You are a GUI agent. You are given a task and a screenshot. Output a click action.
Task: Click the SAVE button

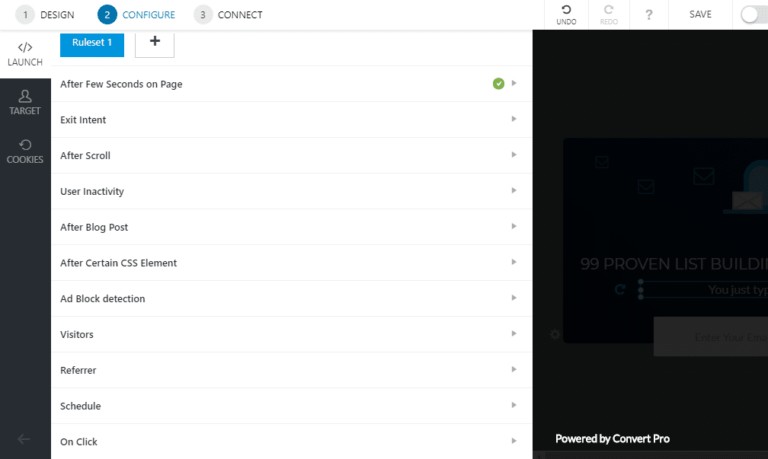click(700, 15)
